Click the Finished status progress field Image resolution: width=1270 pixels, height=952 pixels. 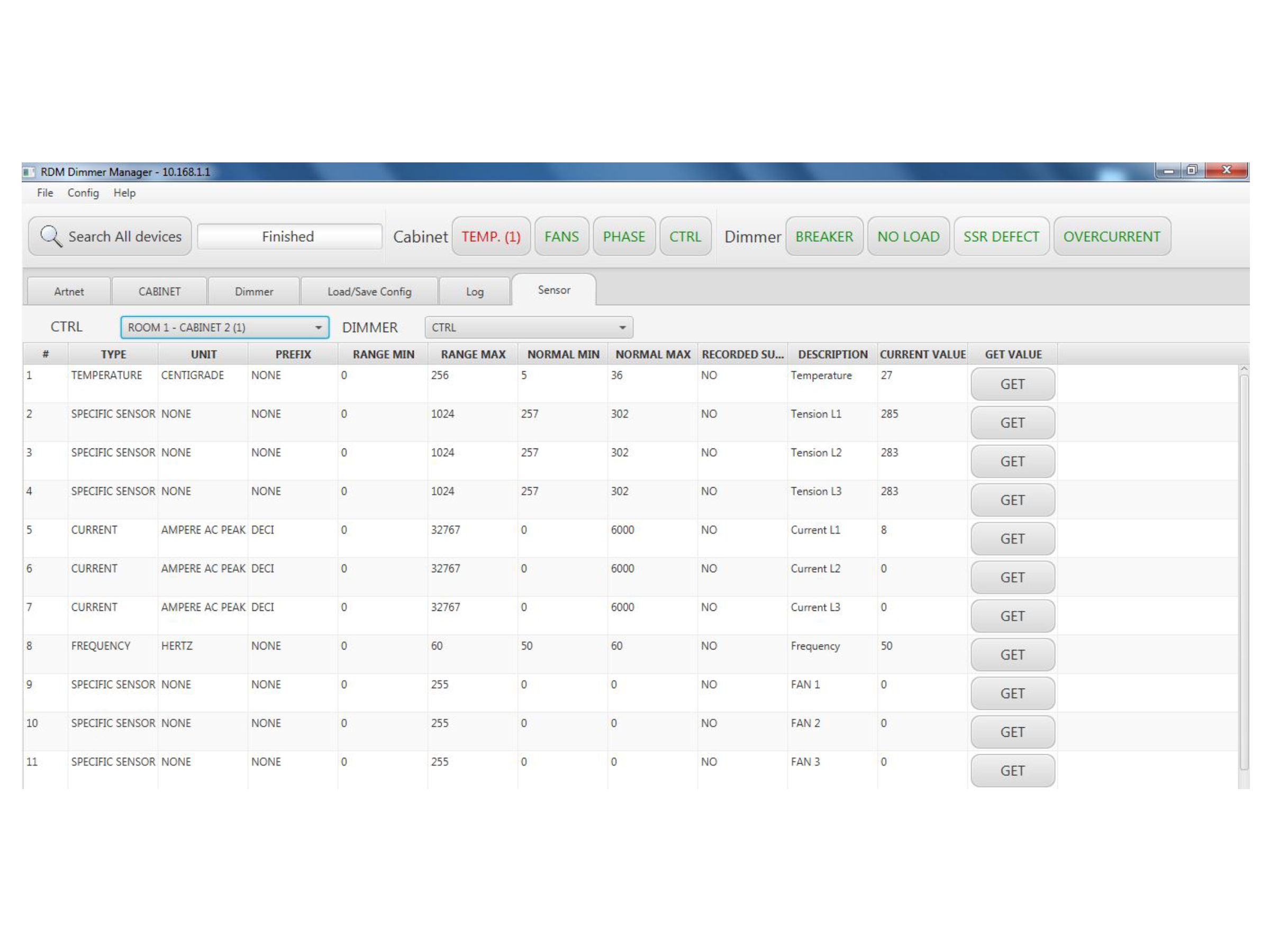click(289, 236)
